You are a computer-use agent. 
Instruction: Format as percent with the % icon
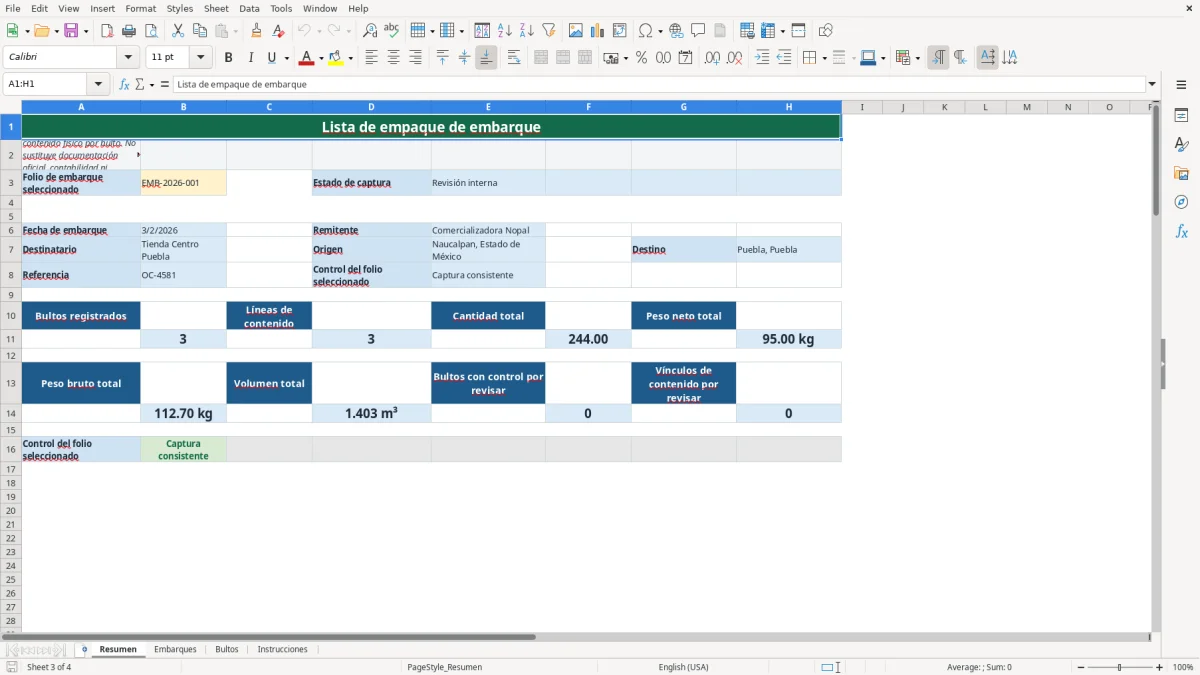(642, 58)
